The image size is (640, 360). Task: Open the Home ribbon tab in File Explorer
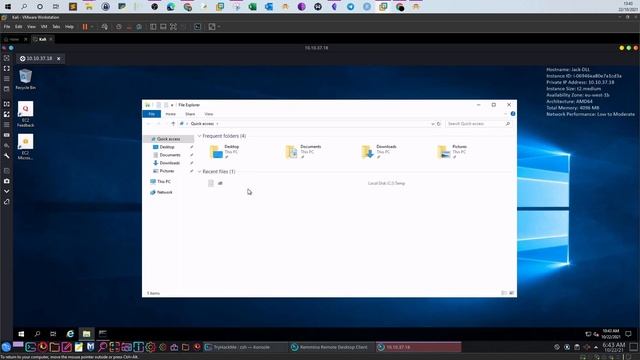(x=171, y=114)
